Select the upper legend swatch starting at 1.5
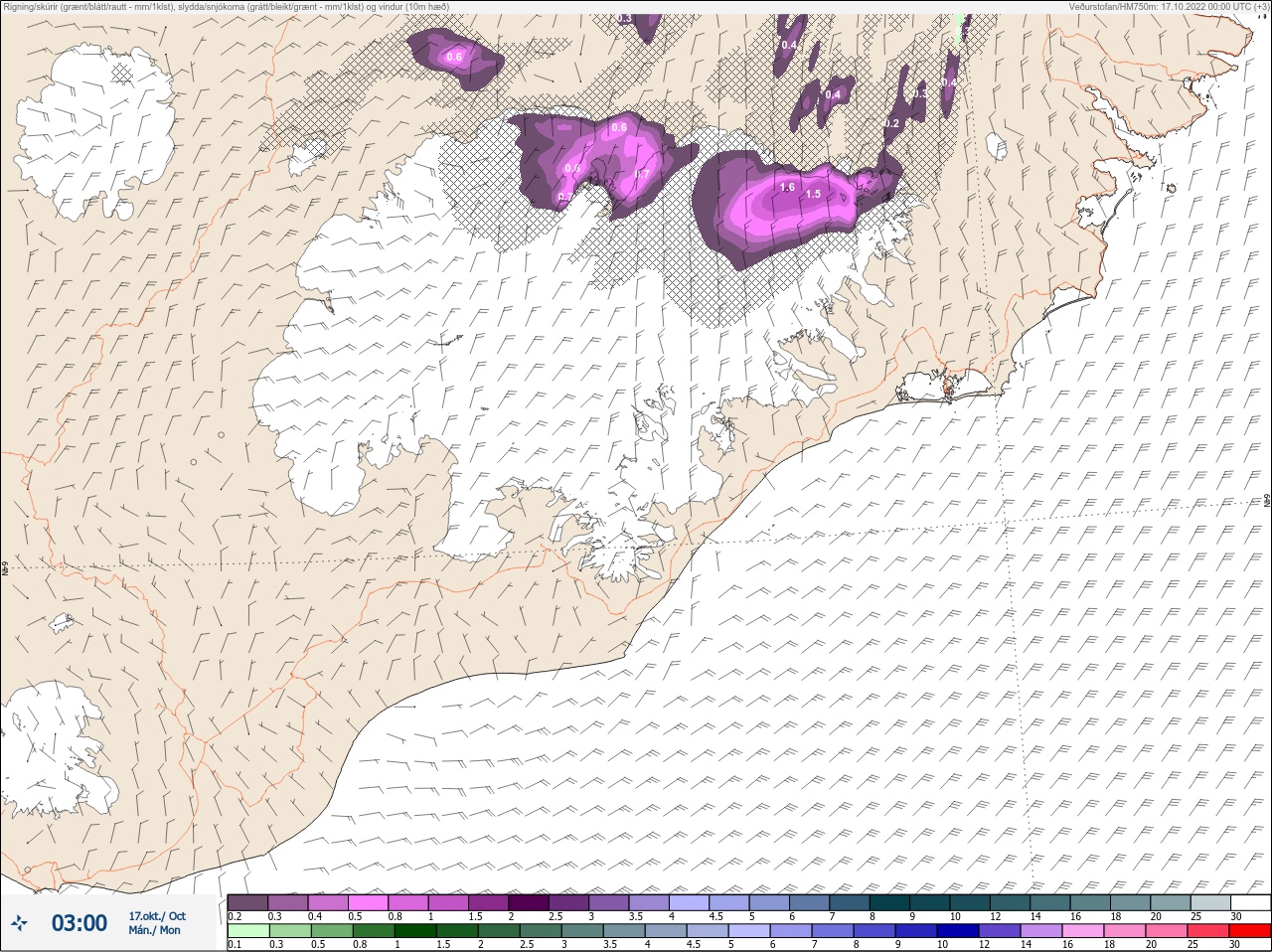 point(489,902)
